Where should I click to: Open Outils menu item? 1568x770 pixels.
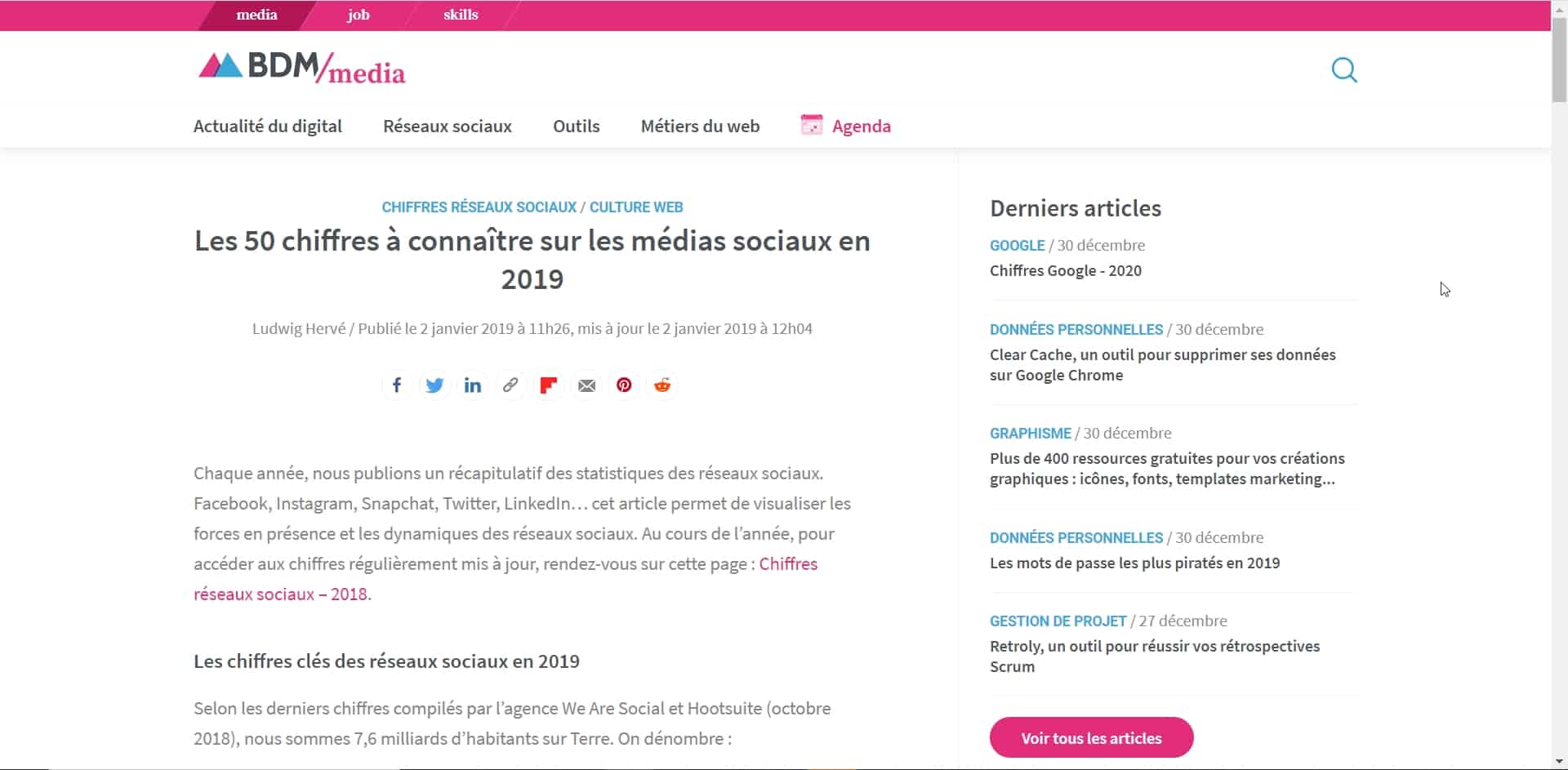[x=577, y=127]
